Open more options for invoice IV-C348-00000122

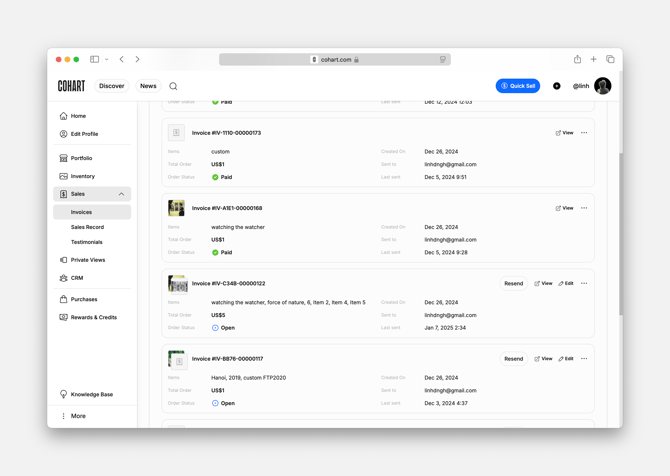click(x=584, y=283)
